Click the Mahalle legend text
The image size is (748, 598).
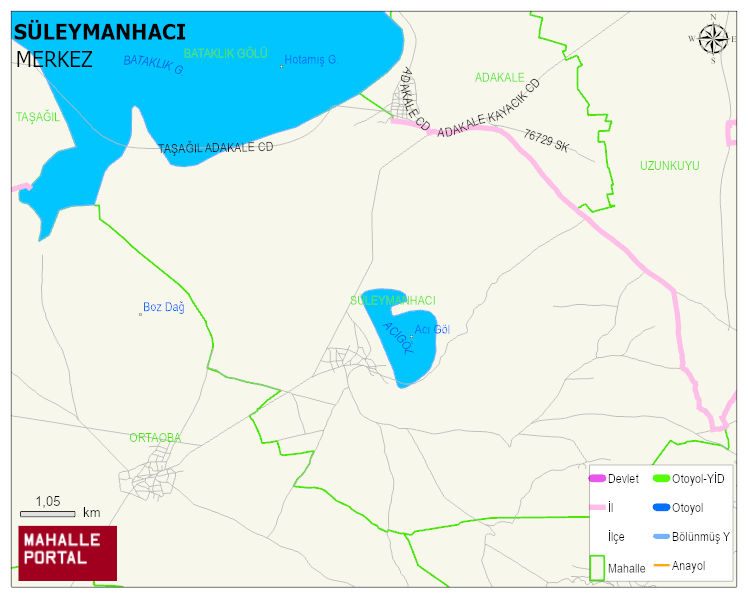pos(626,568)
